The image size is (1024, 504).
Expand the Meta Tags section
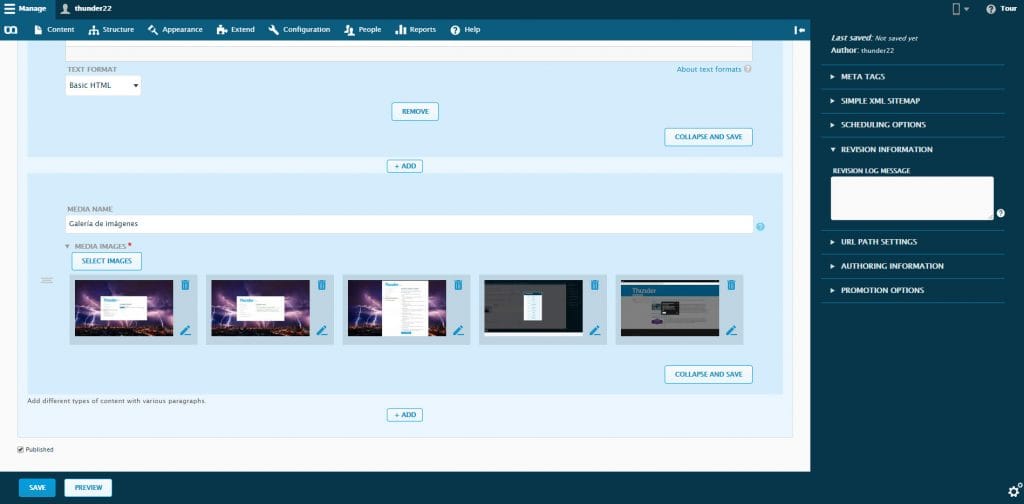862,77
